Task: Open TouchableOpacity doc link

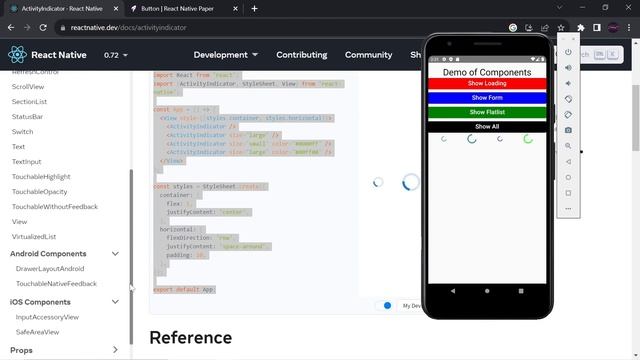Action: pyautogui.click(x=40, y=191)
